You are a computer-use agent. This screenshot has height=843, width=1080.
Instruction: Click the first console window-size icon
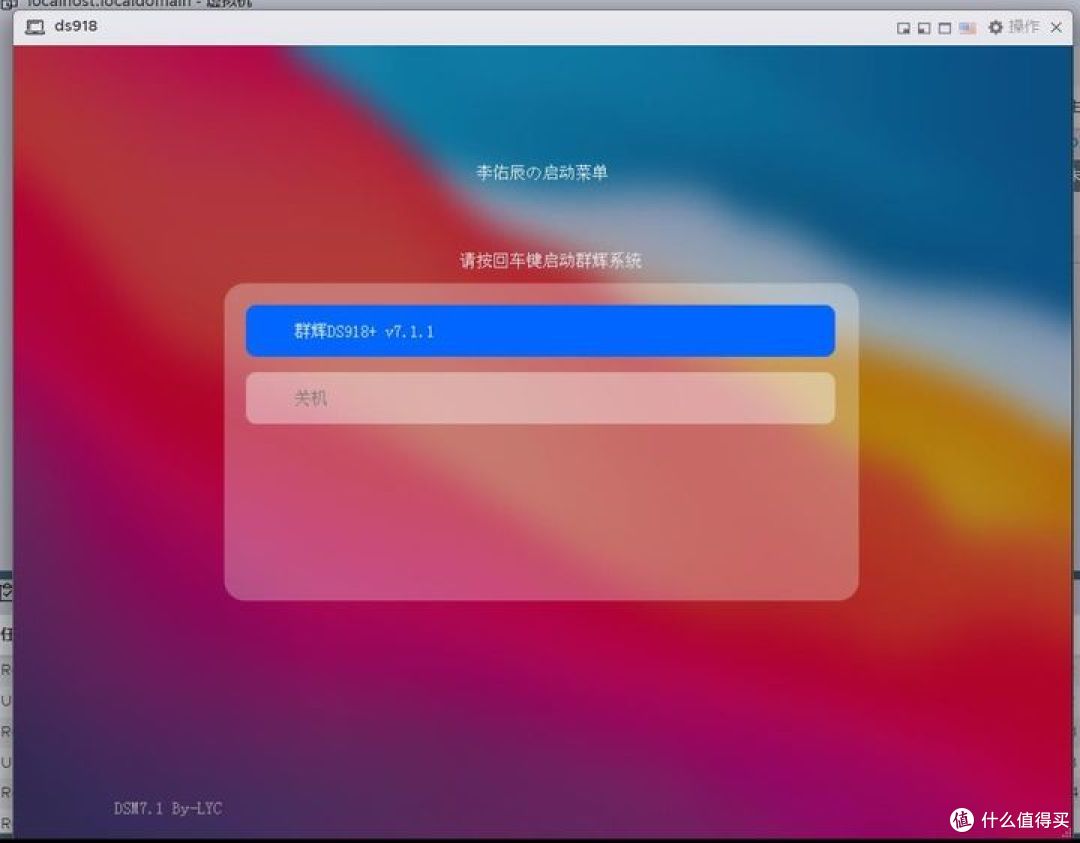[x=903, y=28]
